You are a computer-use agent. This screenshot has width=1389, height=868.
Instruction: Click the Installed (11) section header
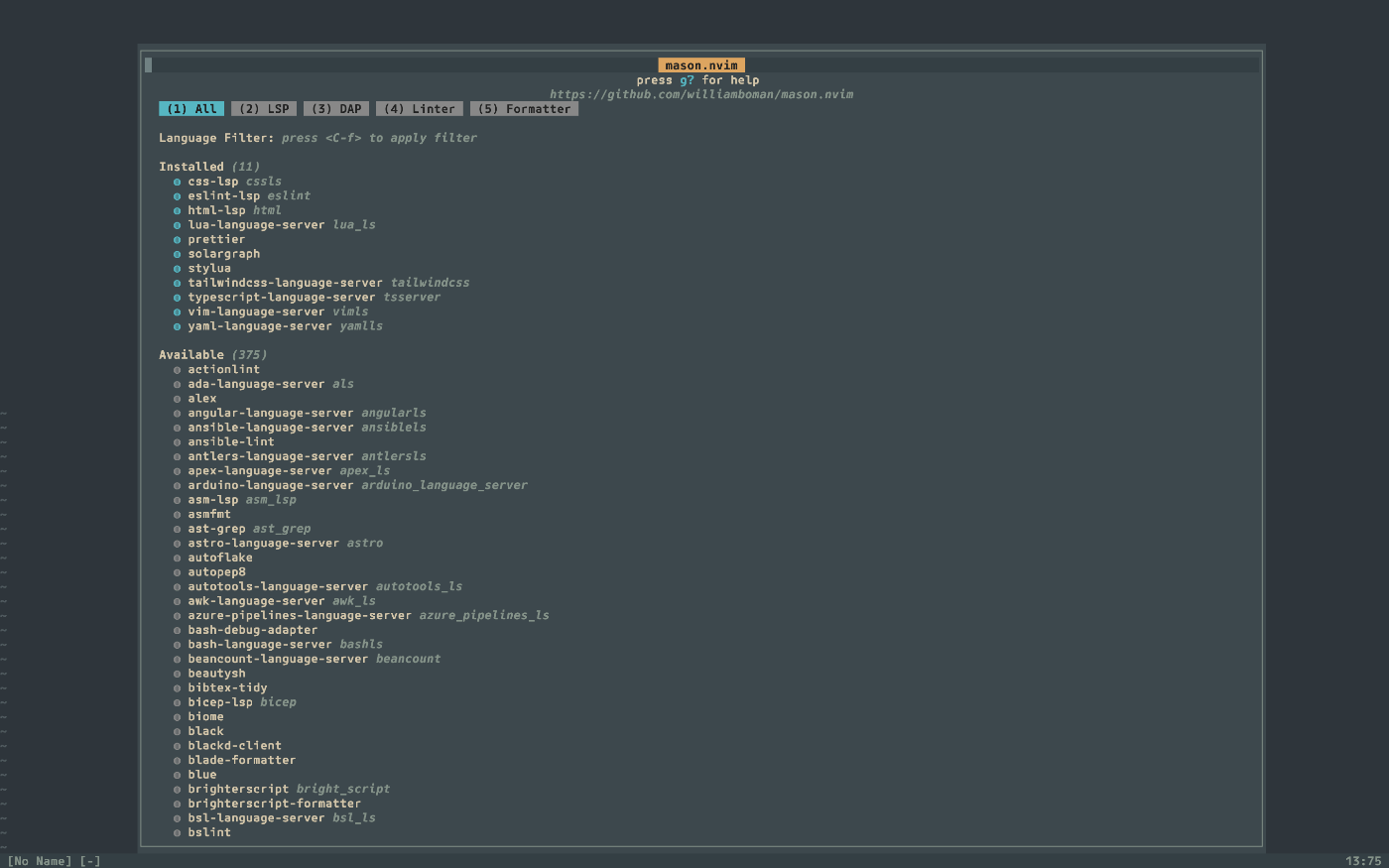(x=209, y=167)
